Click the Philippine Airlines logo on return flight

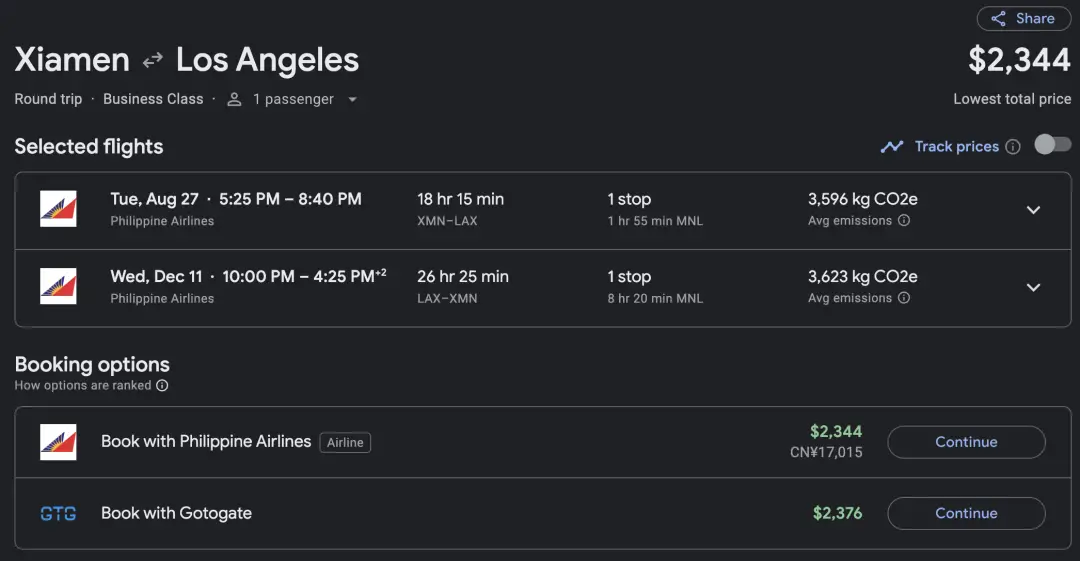(x=58, y=286)
